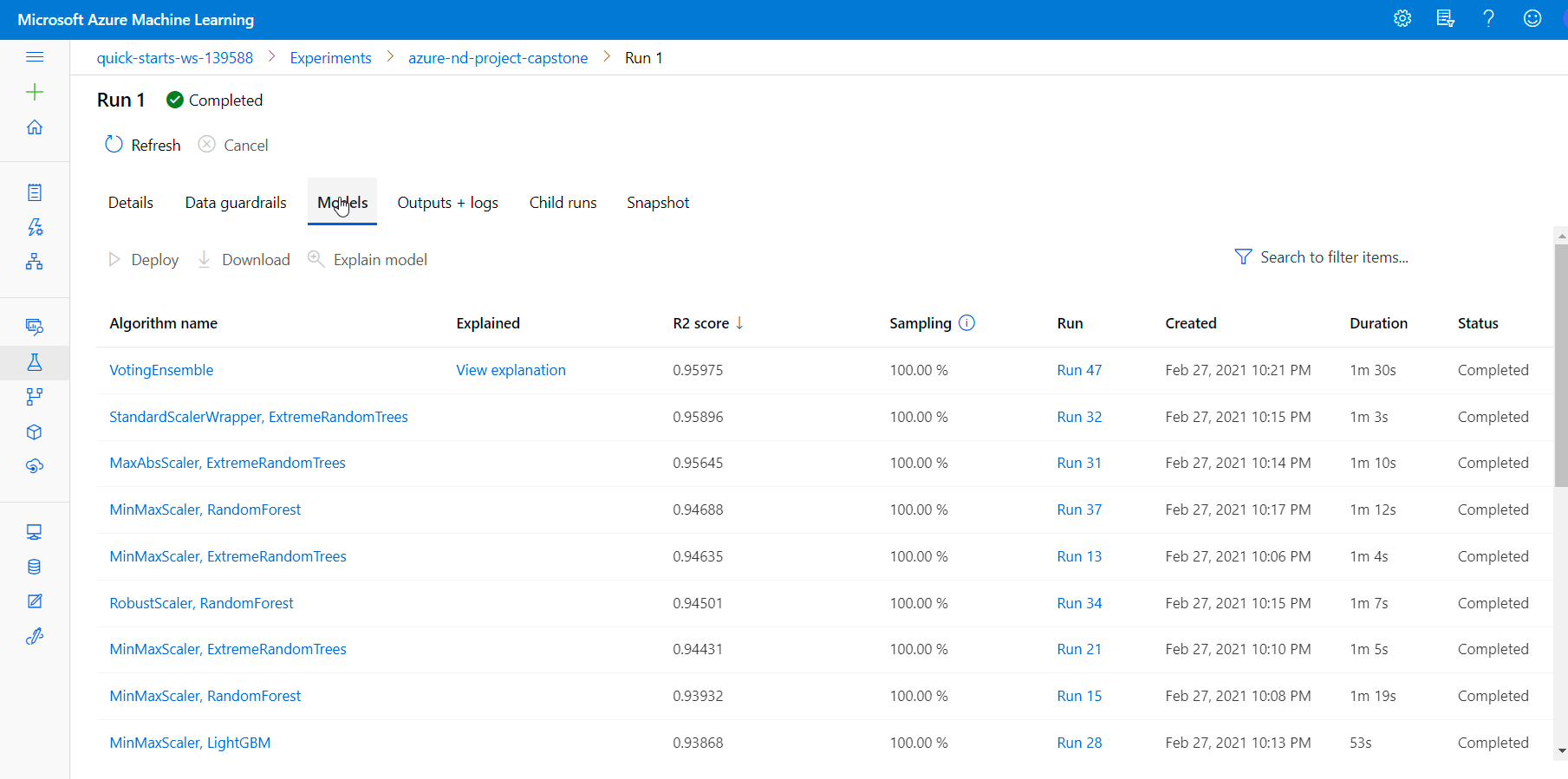The height and width of the screenshot is (779, 1568).
Task: Download the selected model
Action: (244, 260)
